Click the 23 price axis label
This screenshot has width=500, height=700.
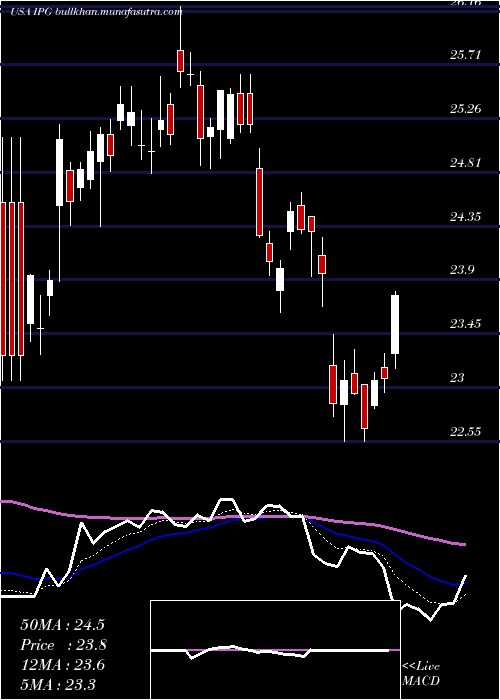(457, 378)
